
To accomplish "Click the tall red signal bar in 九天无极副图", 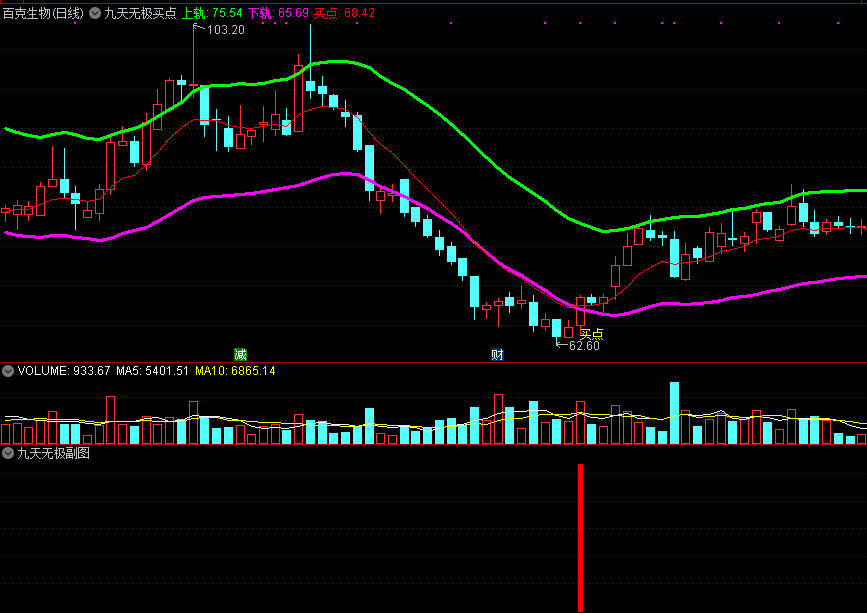I will pyautogui.click(x=581, y=537).
